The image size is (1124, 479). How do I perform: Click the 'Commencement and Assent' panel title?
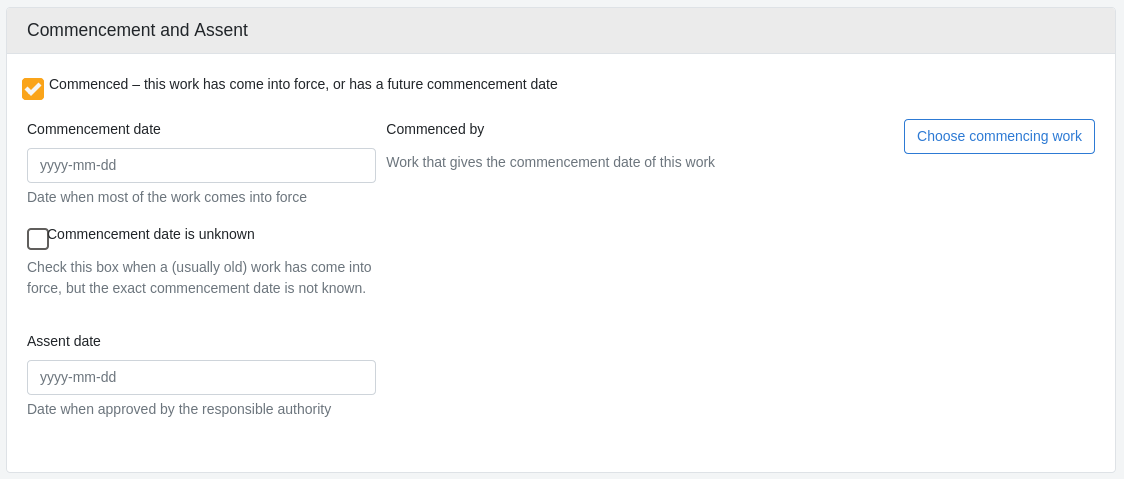click(x=137, y=30)
